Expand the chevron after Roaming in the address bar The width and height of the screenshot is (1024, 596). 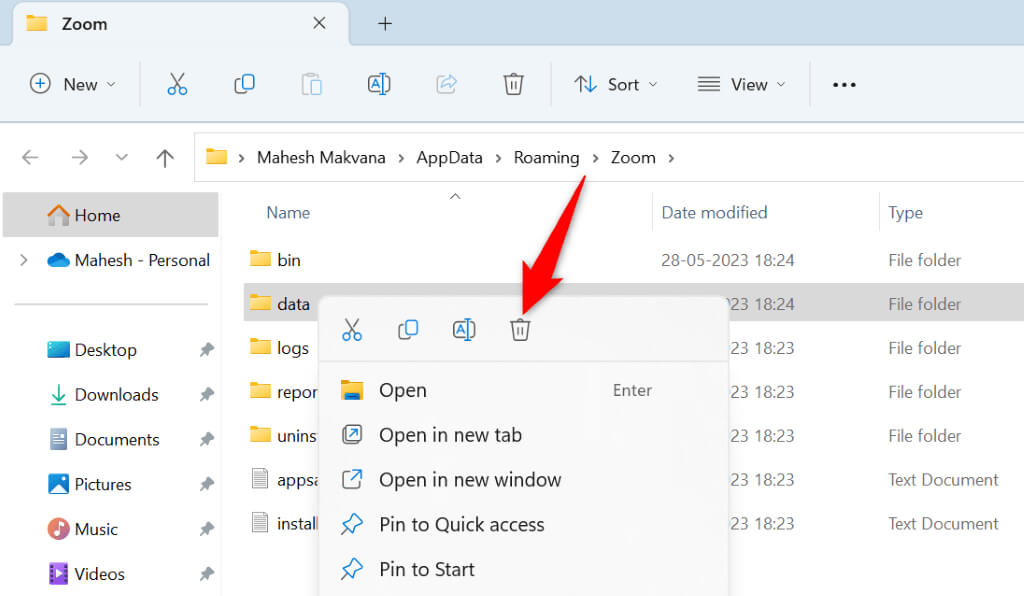click(595, 158)
